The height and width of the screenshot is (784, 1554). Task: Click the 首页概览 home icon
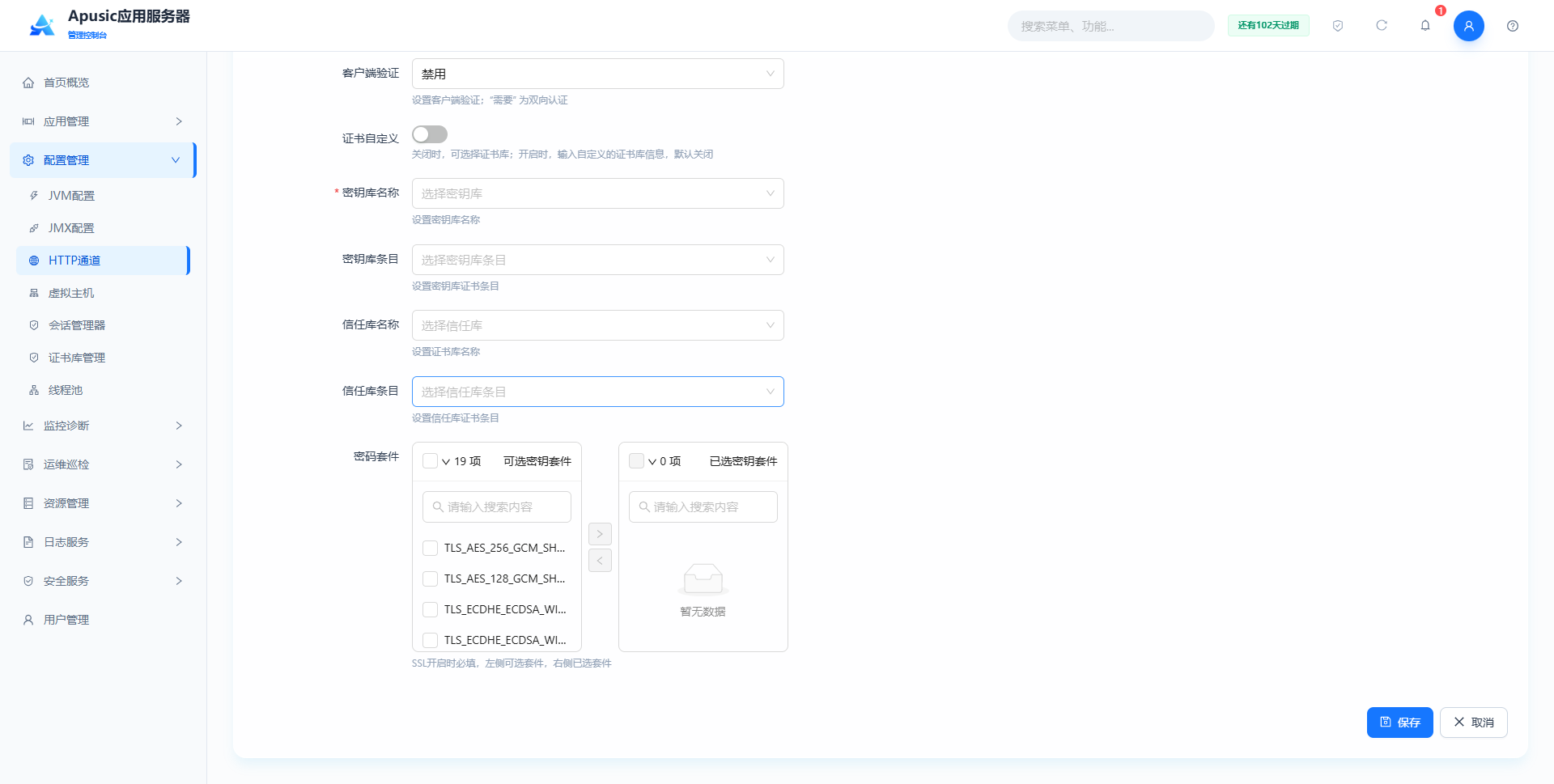(x=28, y=83)
